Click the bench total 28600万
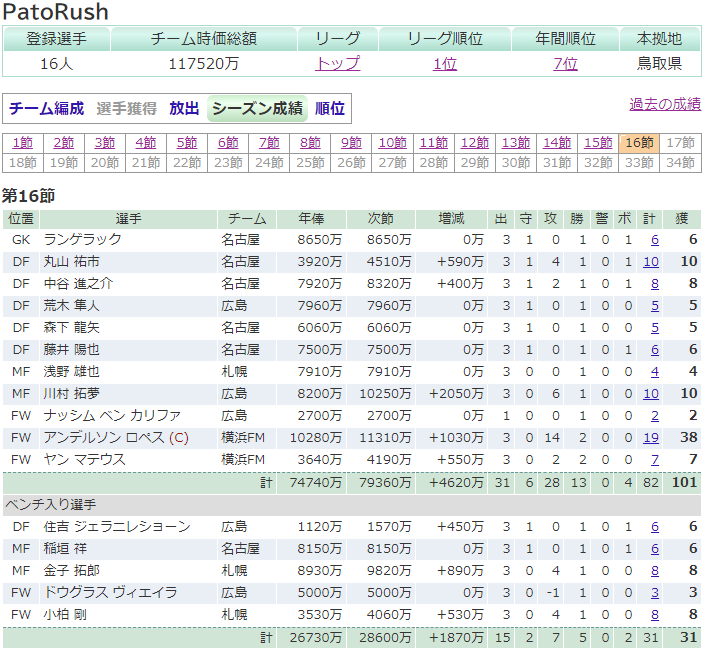 [385, 638]
